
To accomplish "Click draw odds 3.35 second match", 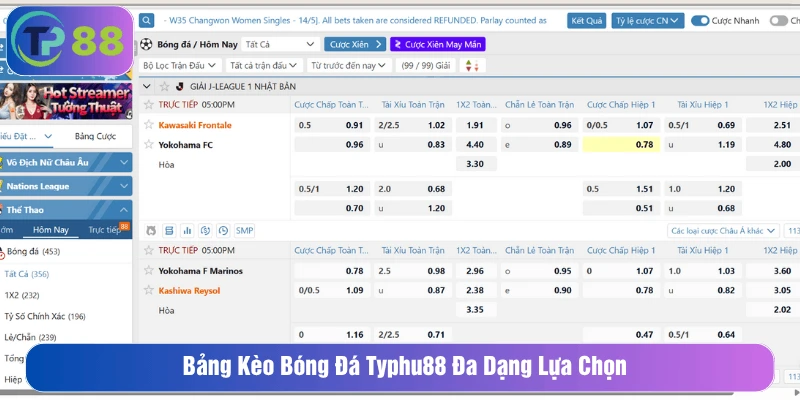I will tap(476, 310).
